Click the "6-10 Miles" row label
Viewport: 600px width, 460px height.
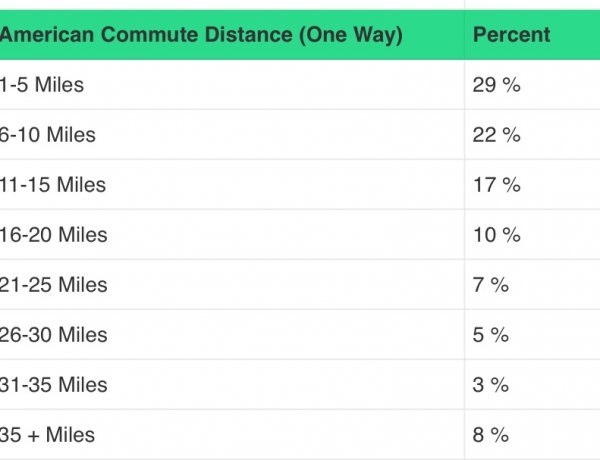pos(48,135)
